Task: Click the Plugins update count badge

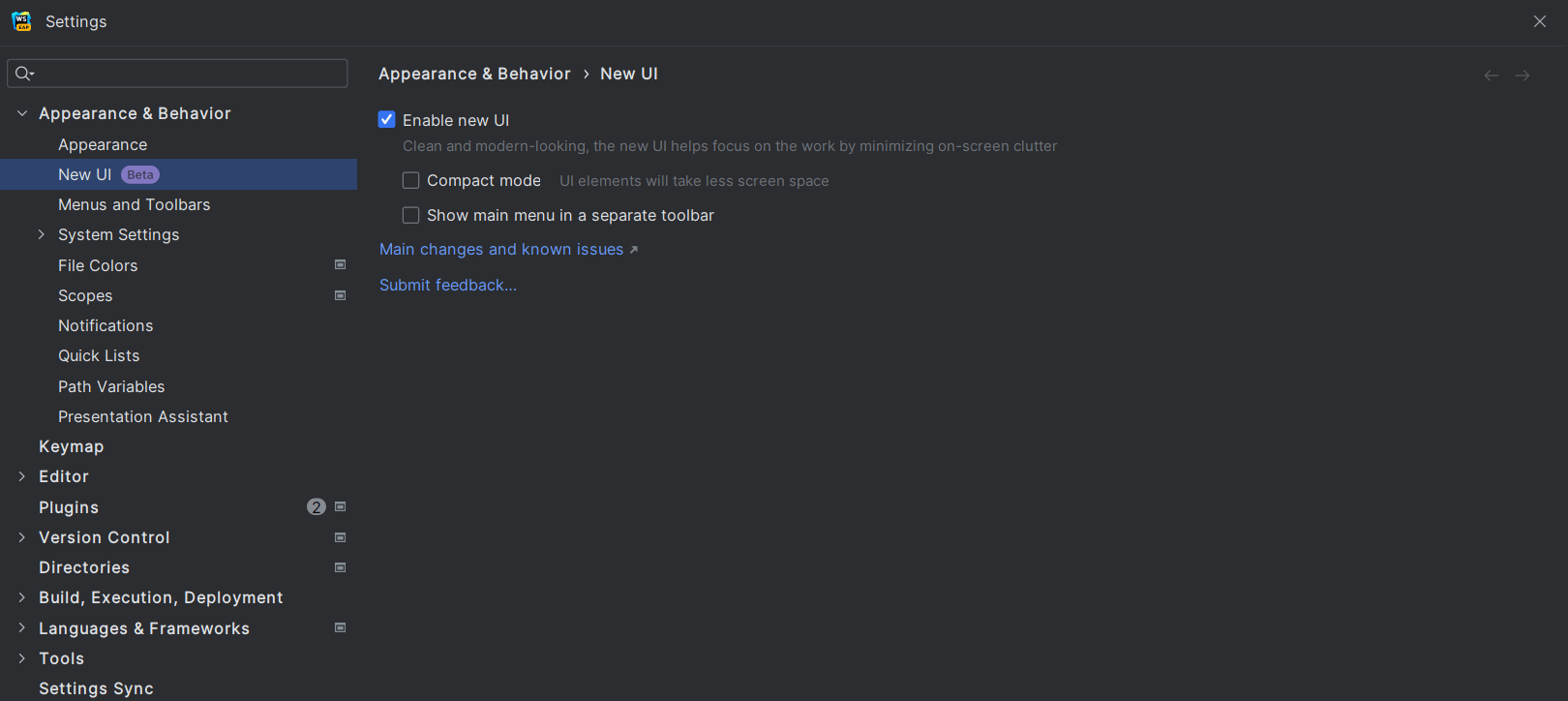Action: (x=316, y=507)
